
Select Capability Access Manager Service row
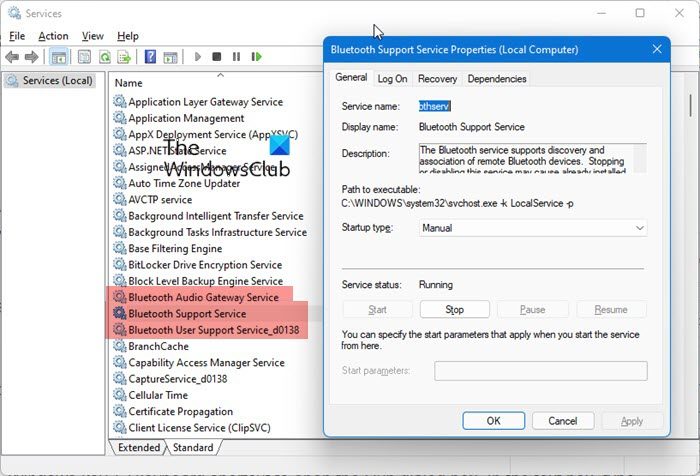(x=199, y=363)
